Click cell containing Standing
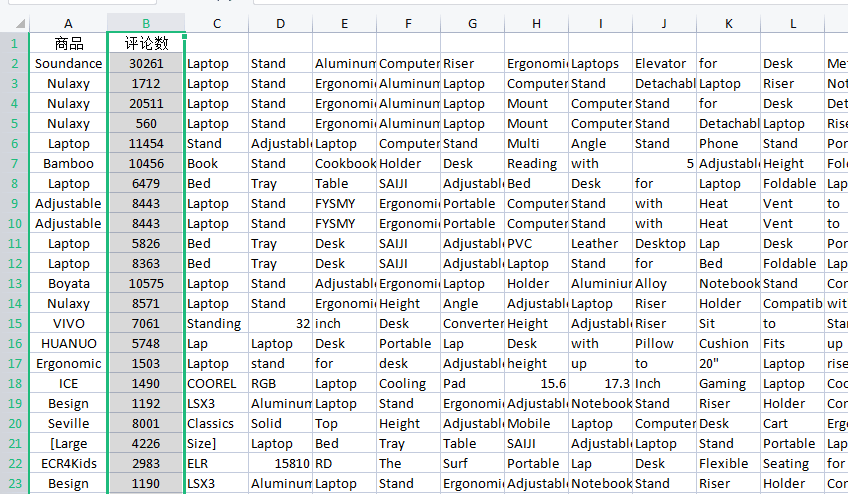 tap(217, 324)
